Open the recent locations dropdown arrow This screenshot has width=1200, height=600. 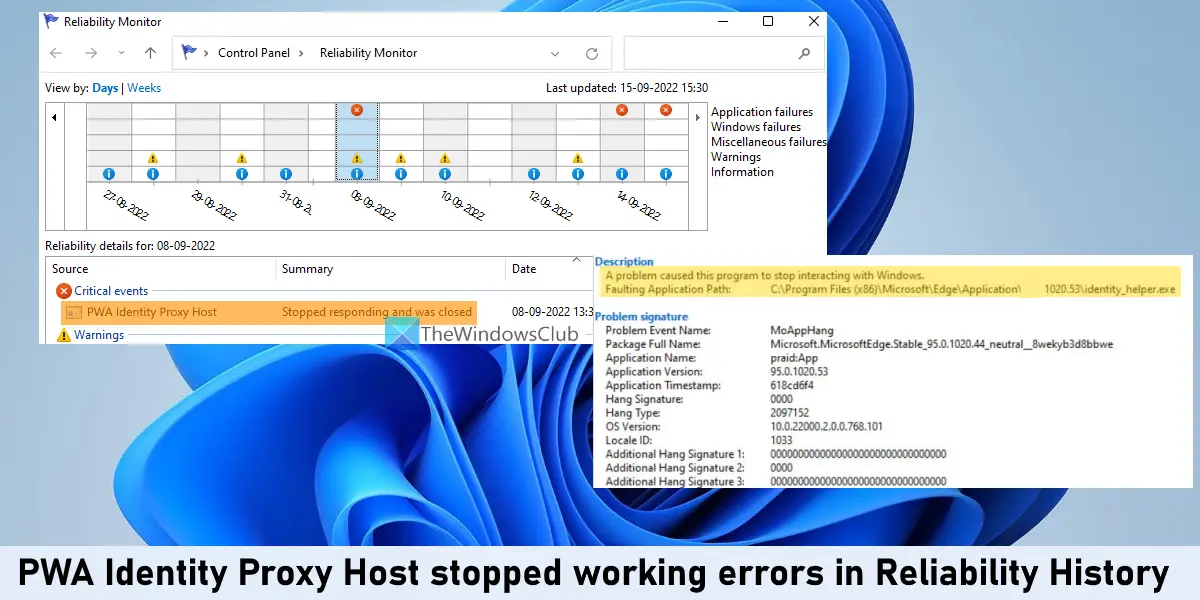[x=121, y=53]
